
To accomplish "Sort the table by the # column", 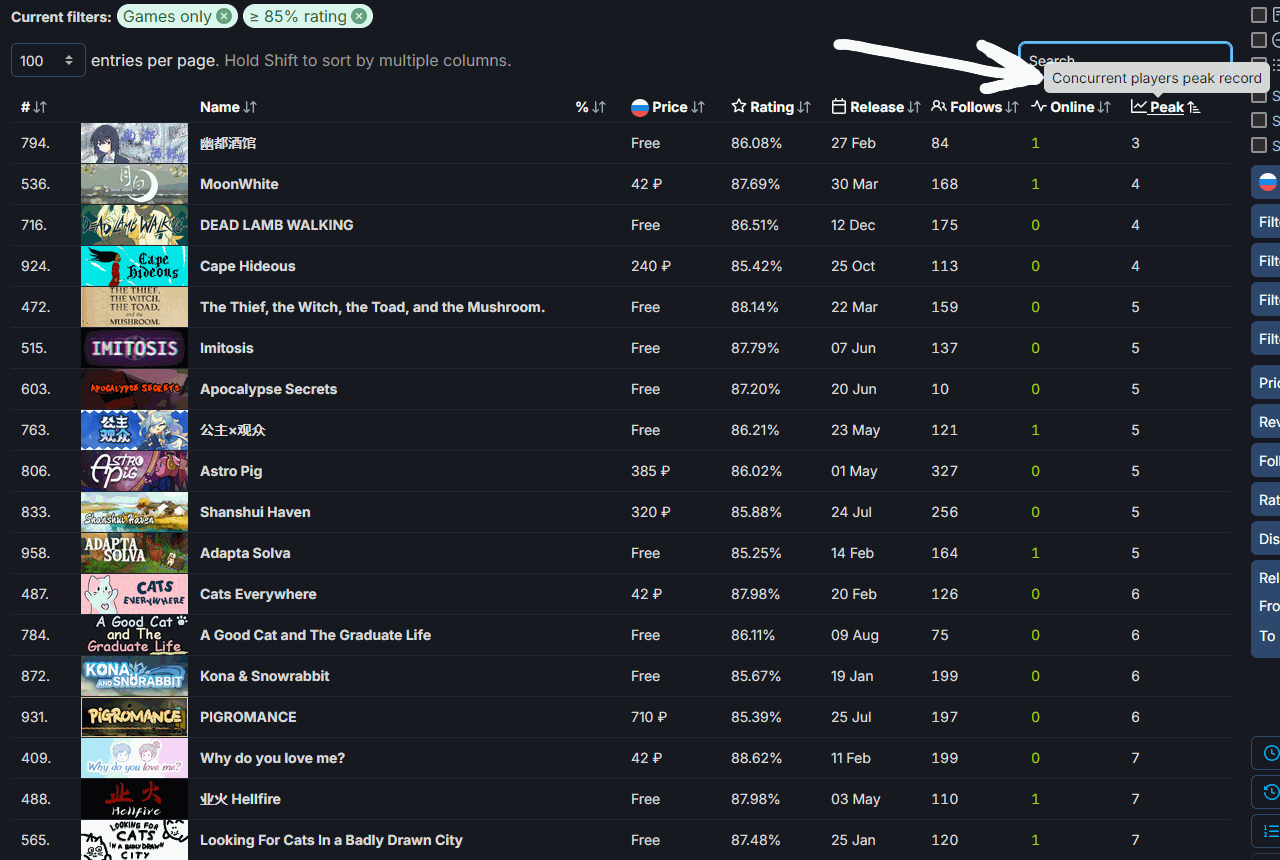I will 33,107.
